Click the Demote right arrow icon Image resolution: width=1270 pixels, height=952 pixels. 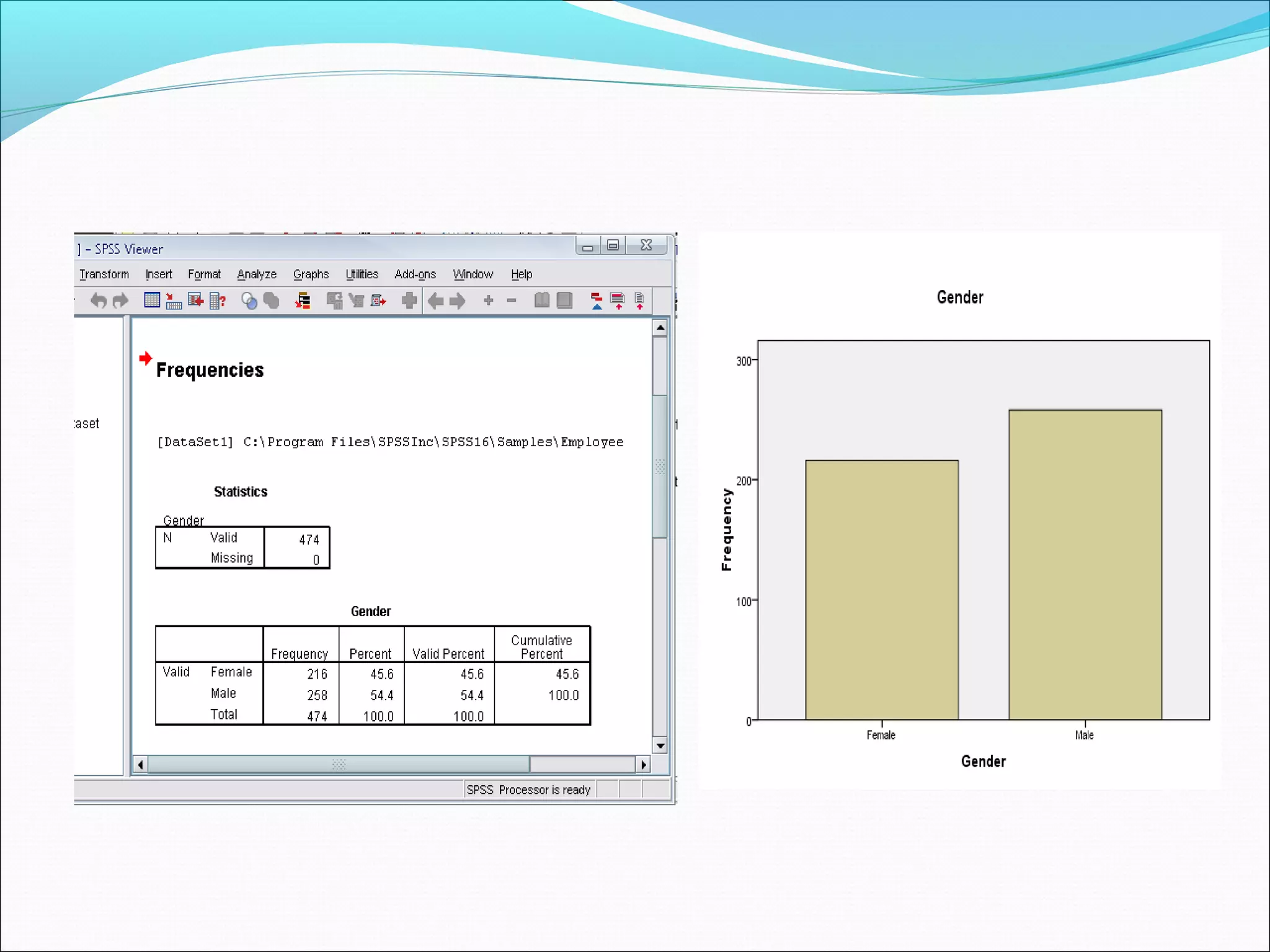(458, 301)
